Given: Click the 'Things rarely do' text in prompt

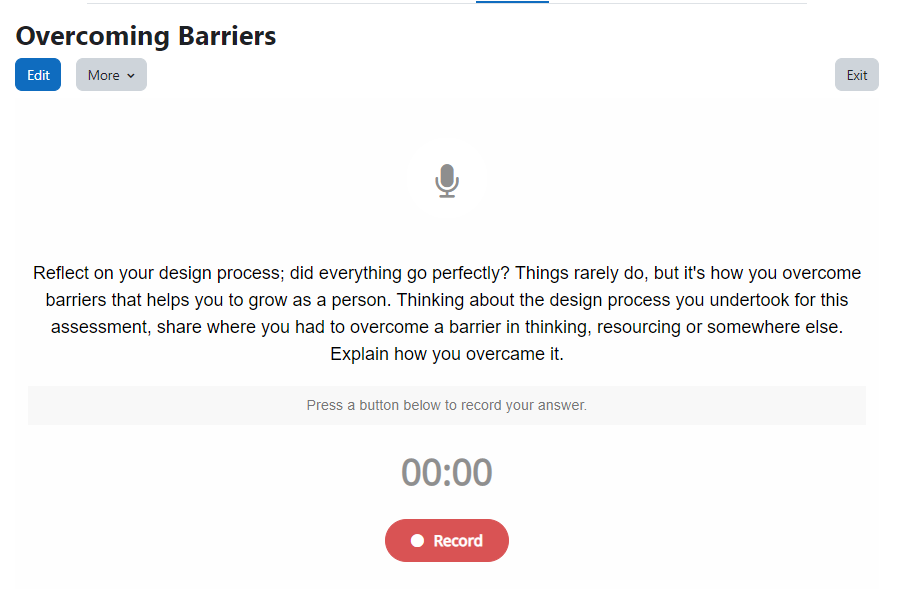Looking at the screenshot, I should click(x=580, y=273).
